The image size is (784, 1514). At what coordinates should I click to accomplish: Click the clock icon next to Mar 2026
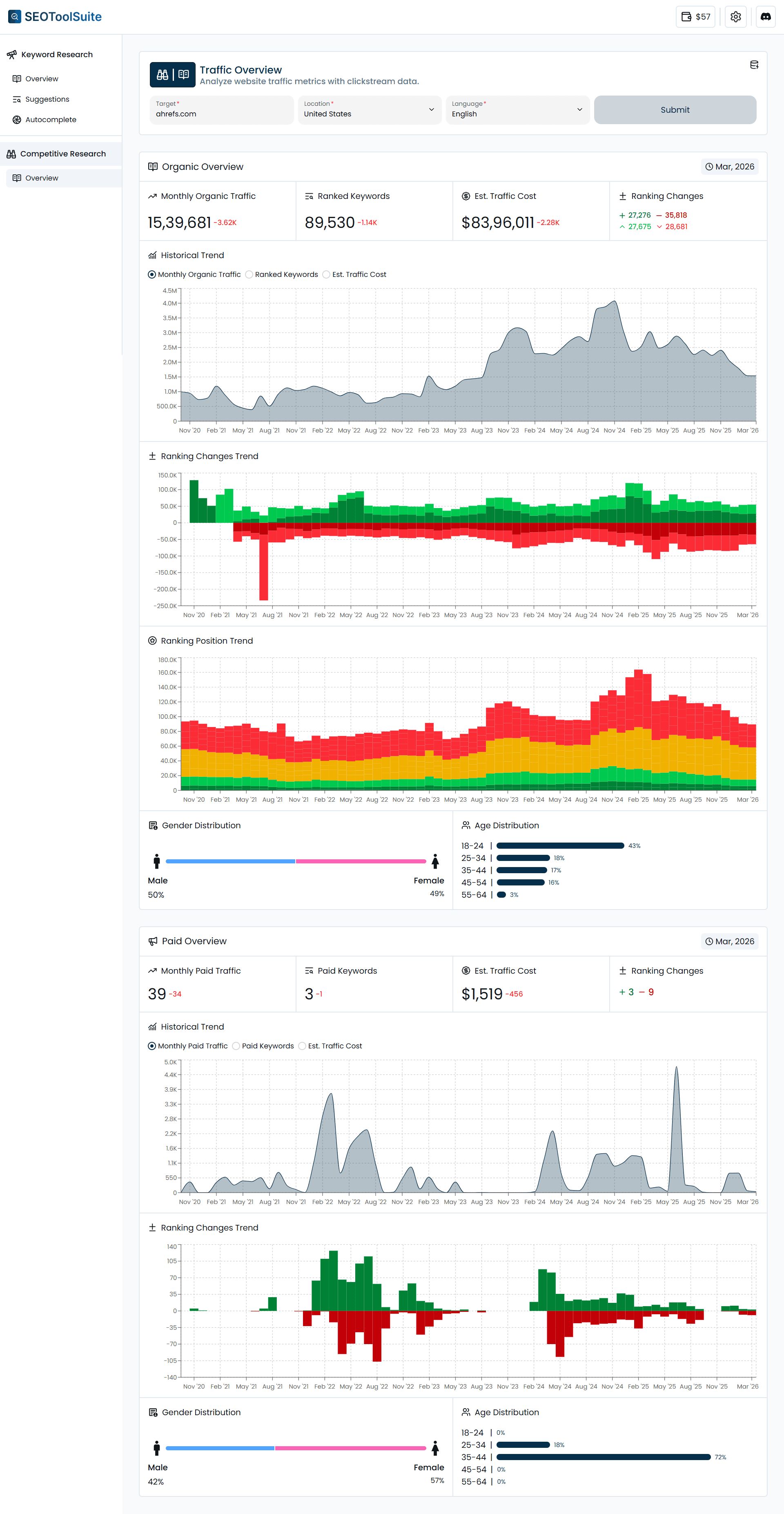tap(709, 166)
